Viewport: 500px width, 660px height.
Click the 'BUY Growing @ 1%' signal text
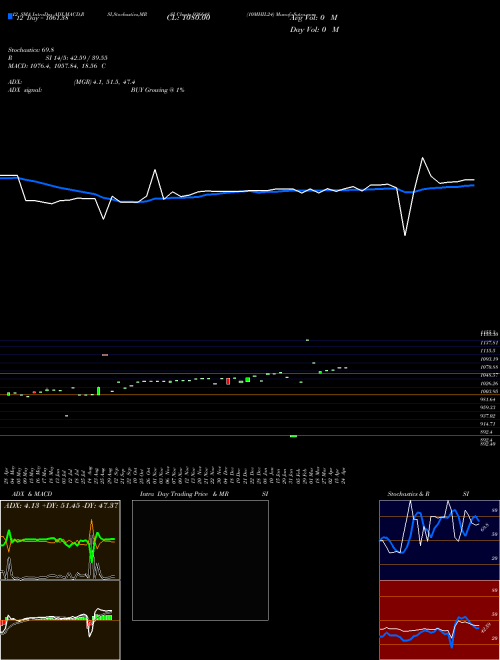157,90
